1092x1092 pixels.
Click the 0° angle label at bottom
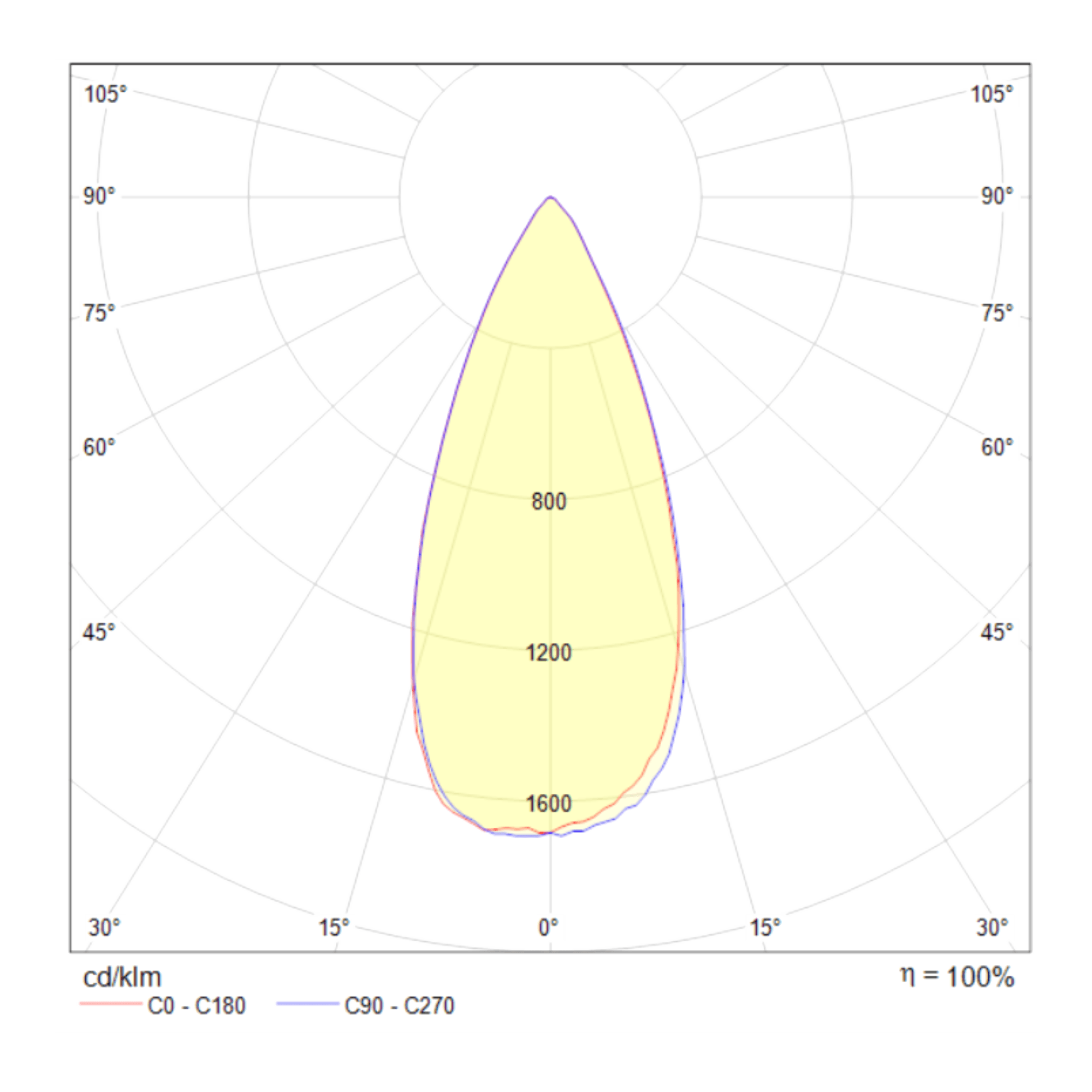click(548, 928)
